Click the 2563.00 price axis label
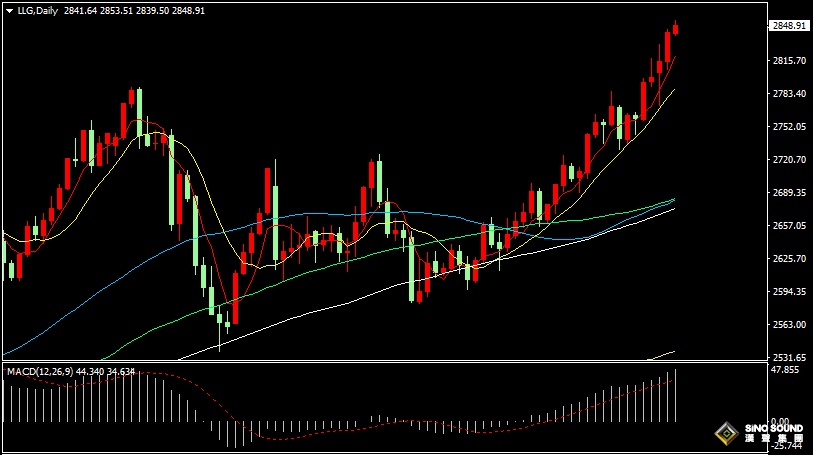This screenshot has width=813, height=455. point(789,325)
